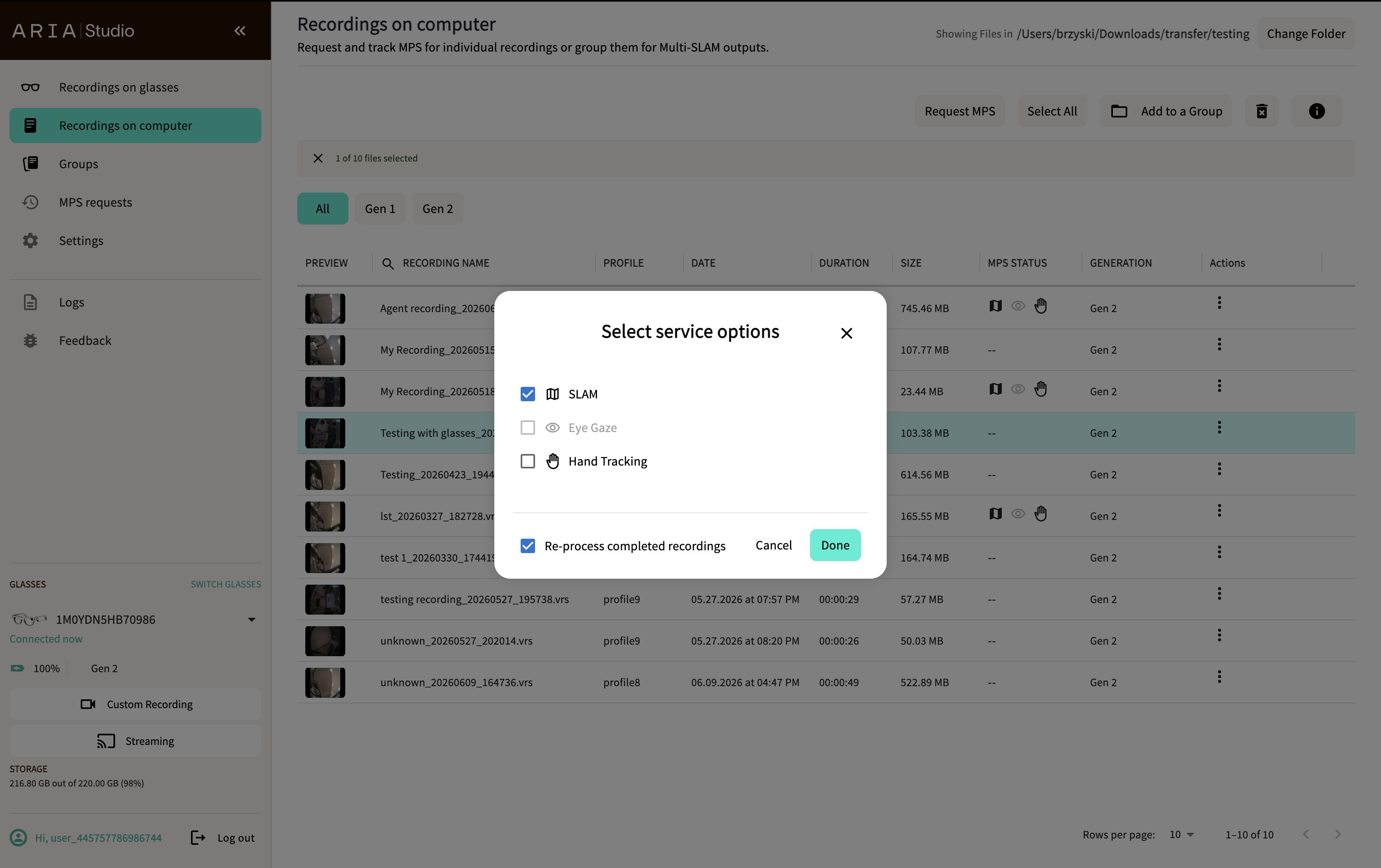Screen dimensions: 1381x868
Task: Switch to the All filter tab
Action: click(x=322, y=209)
